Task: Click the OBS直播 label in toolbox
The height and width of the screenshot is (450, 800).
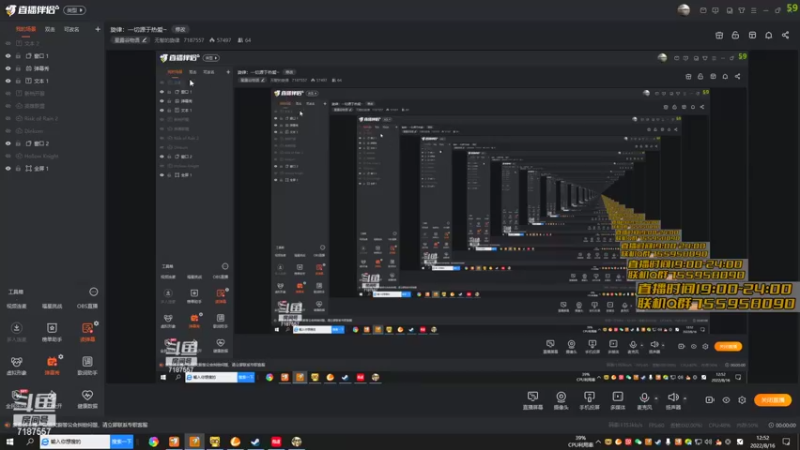Action: (x=87, y=306)
